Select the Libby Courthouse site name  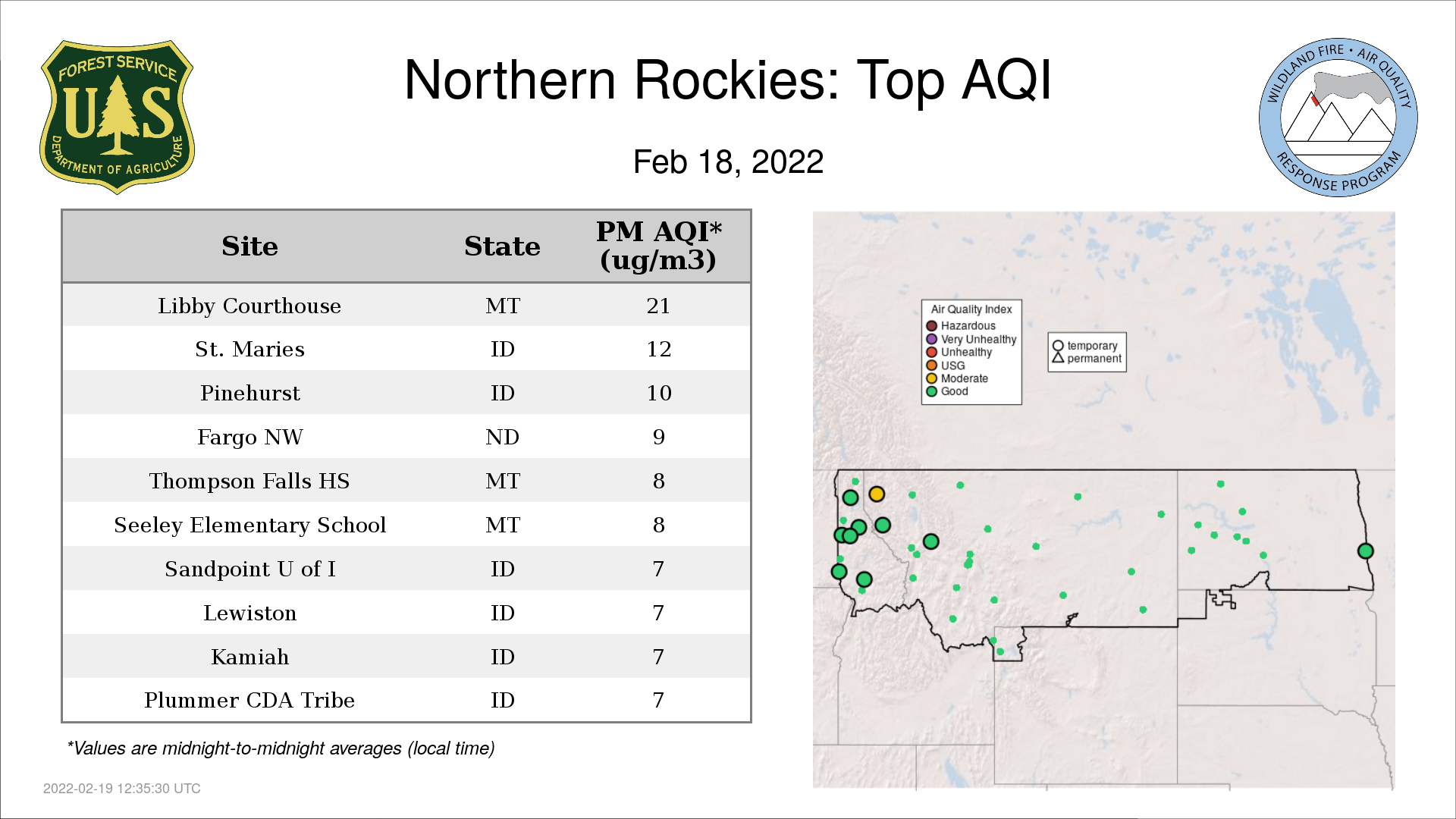point(249,306)
